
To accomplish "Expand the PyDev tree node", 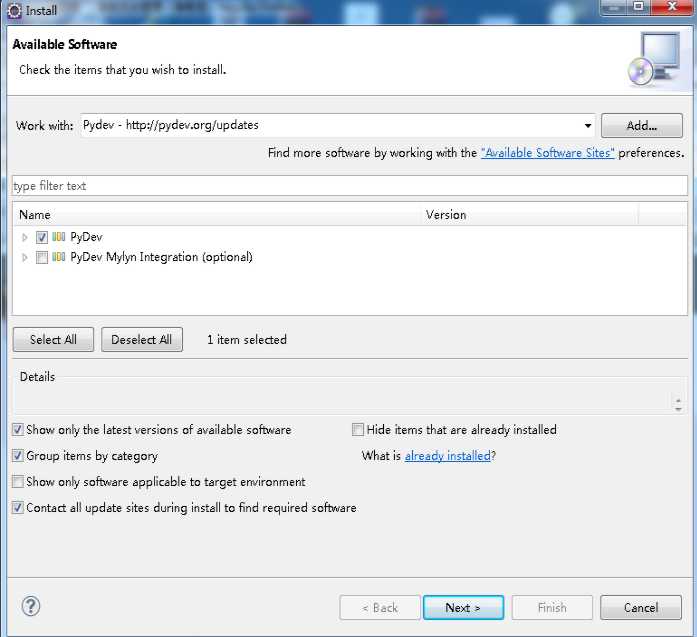I will pyautogui.click(x=25, y=237).
